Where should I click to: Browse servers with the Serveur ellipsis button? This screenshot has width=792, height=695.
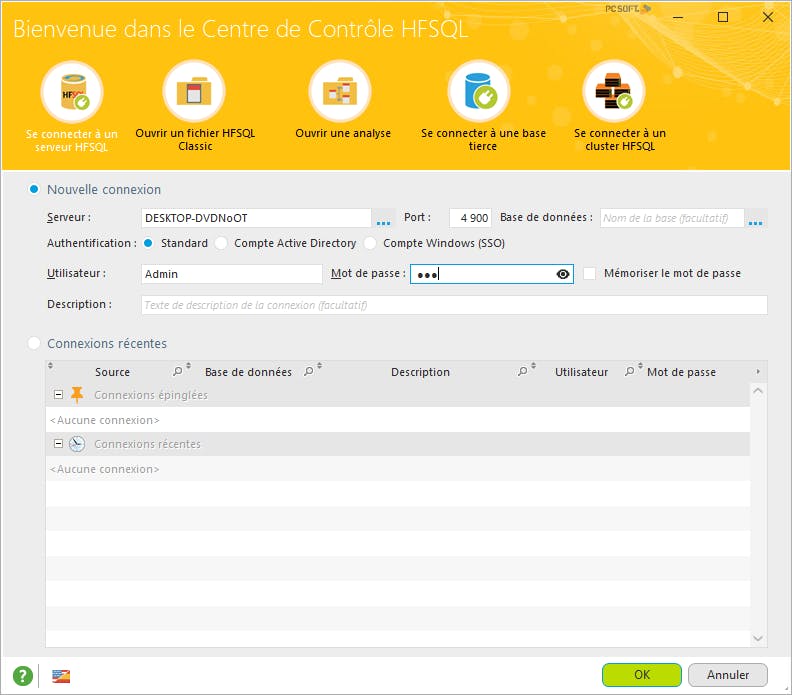383,218
